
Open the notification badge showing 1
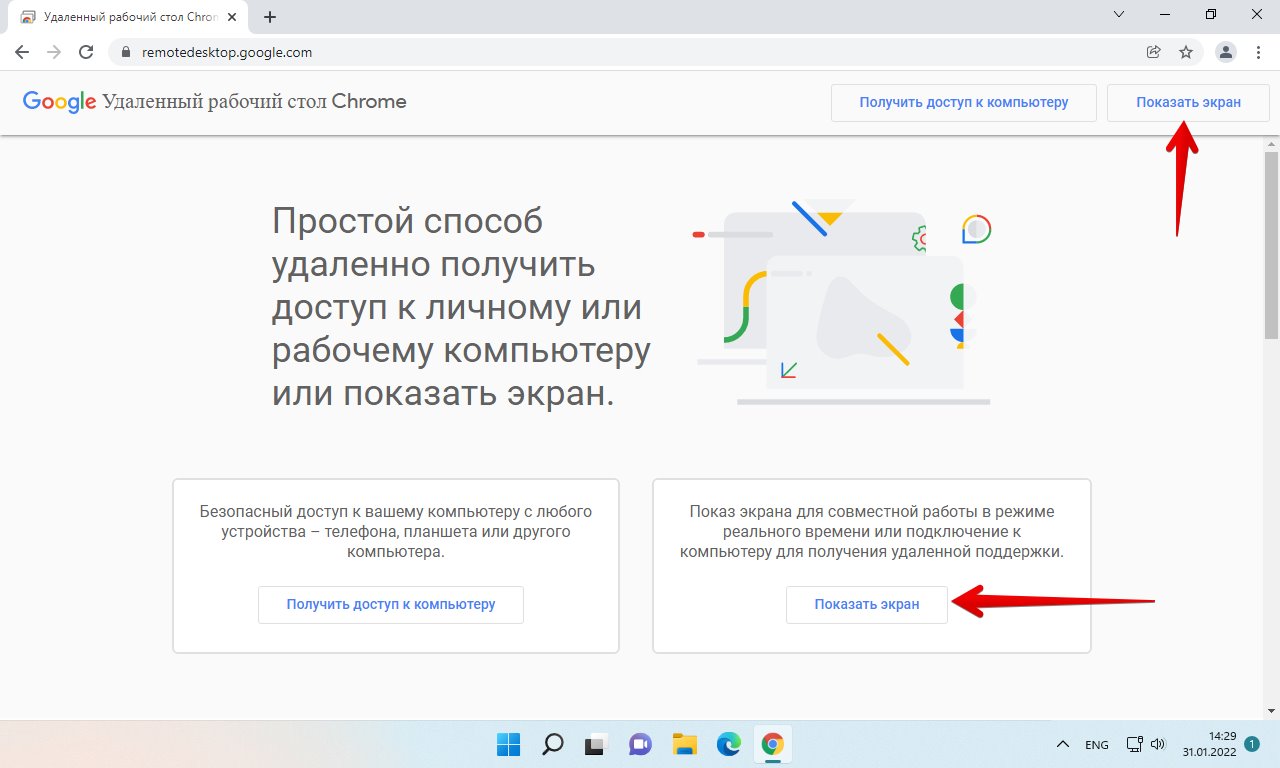[x=1253, y=744]
